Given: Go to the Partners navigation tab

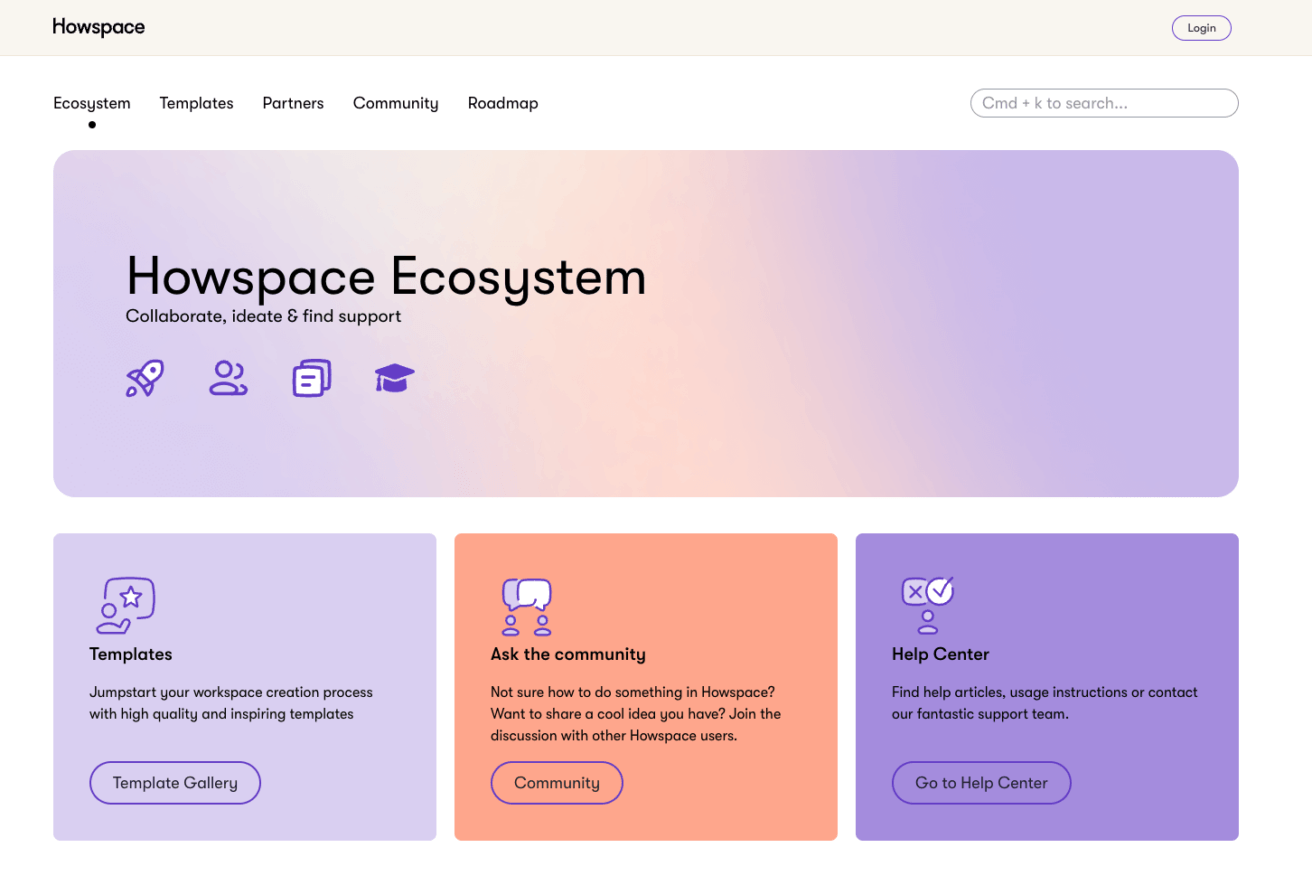Looking at the screenshot, I should tap(293, 103).
